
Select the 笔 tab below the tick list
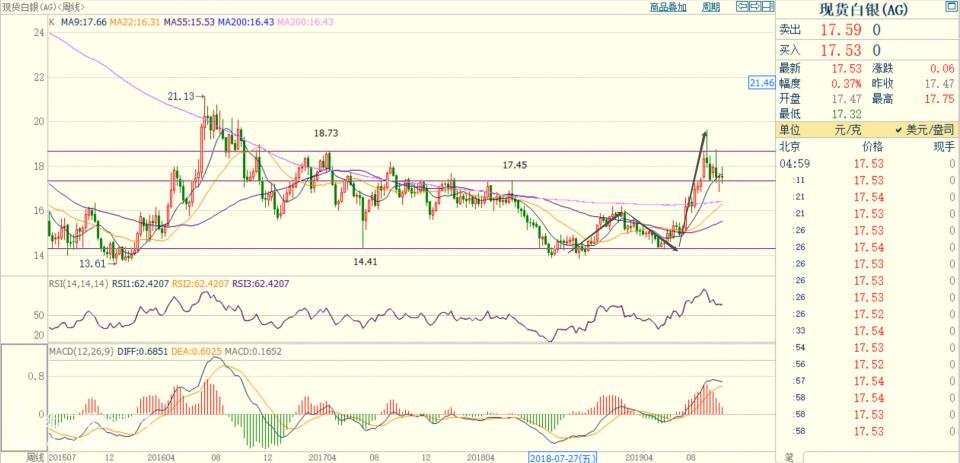tap(789, 457)
